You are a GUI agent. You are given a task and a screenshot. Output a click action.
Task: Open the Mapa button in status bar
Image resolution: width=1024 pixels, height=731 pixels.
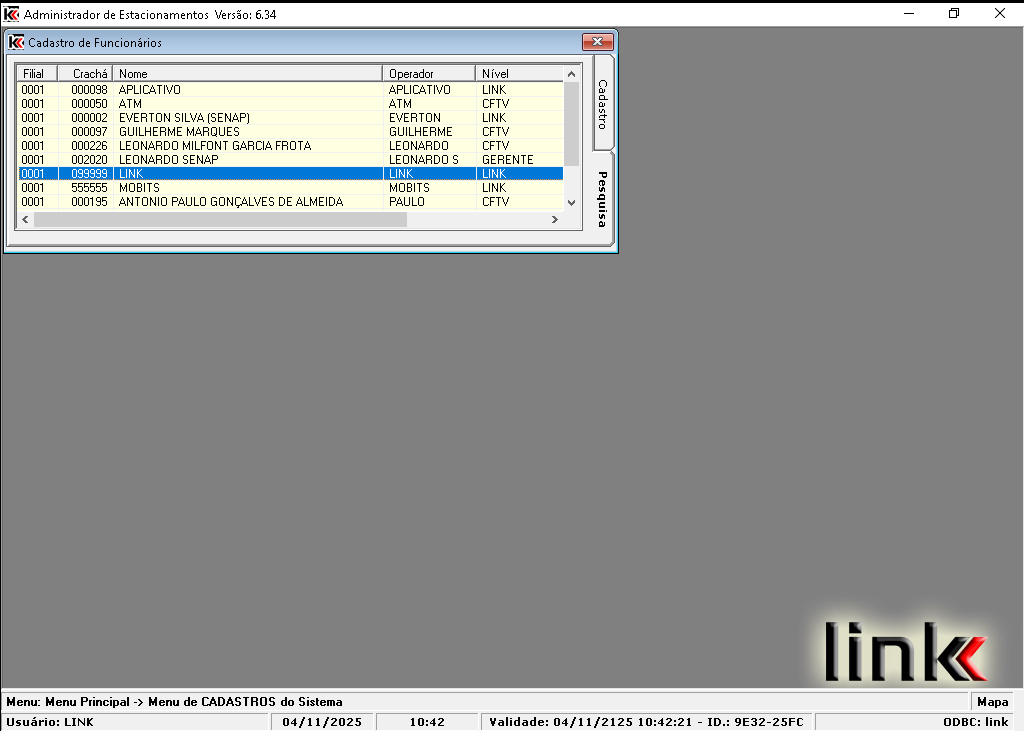pos(992,702)
